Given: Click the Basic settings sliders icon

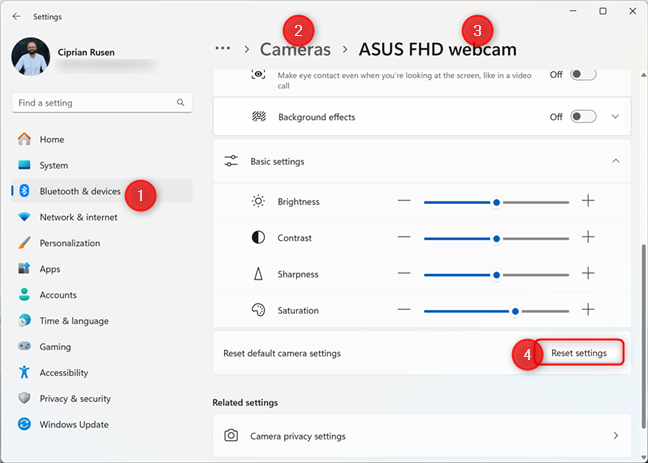Looking at the screenshot, I should 231,161.
